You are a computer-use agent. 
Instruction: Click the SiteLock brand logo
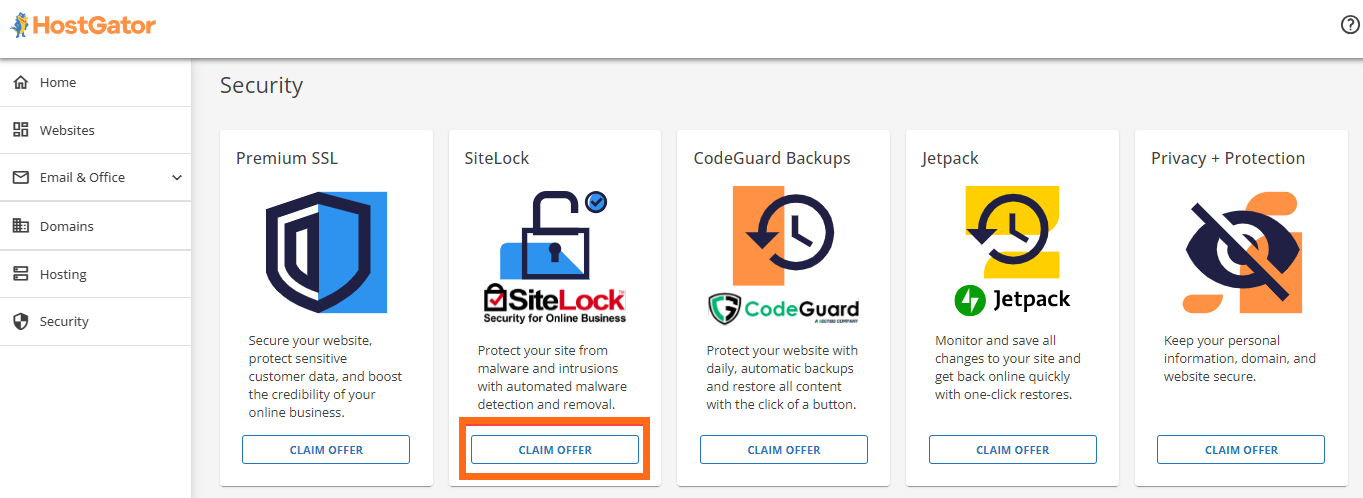point(555,304)
